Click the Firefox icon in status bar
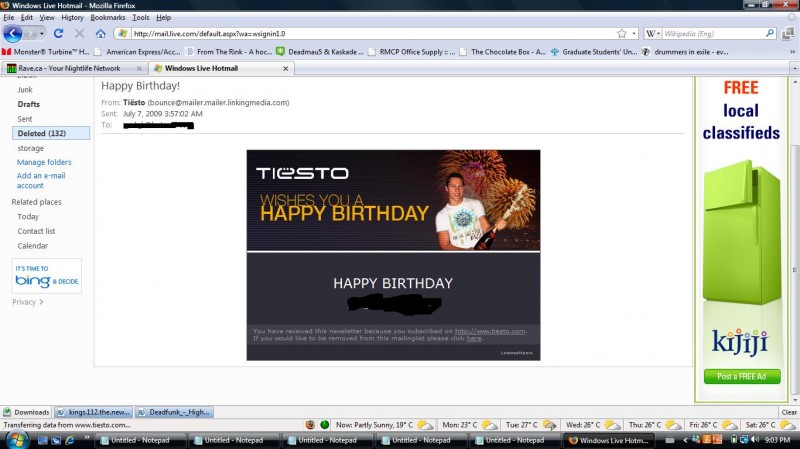Image resolution: width=800 pixels, height=449 pixels. coord(310,425)
